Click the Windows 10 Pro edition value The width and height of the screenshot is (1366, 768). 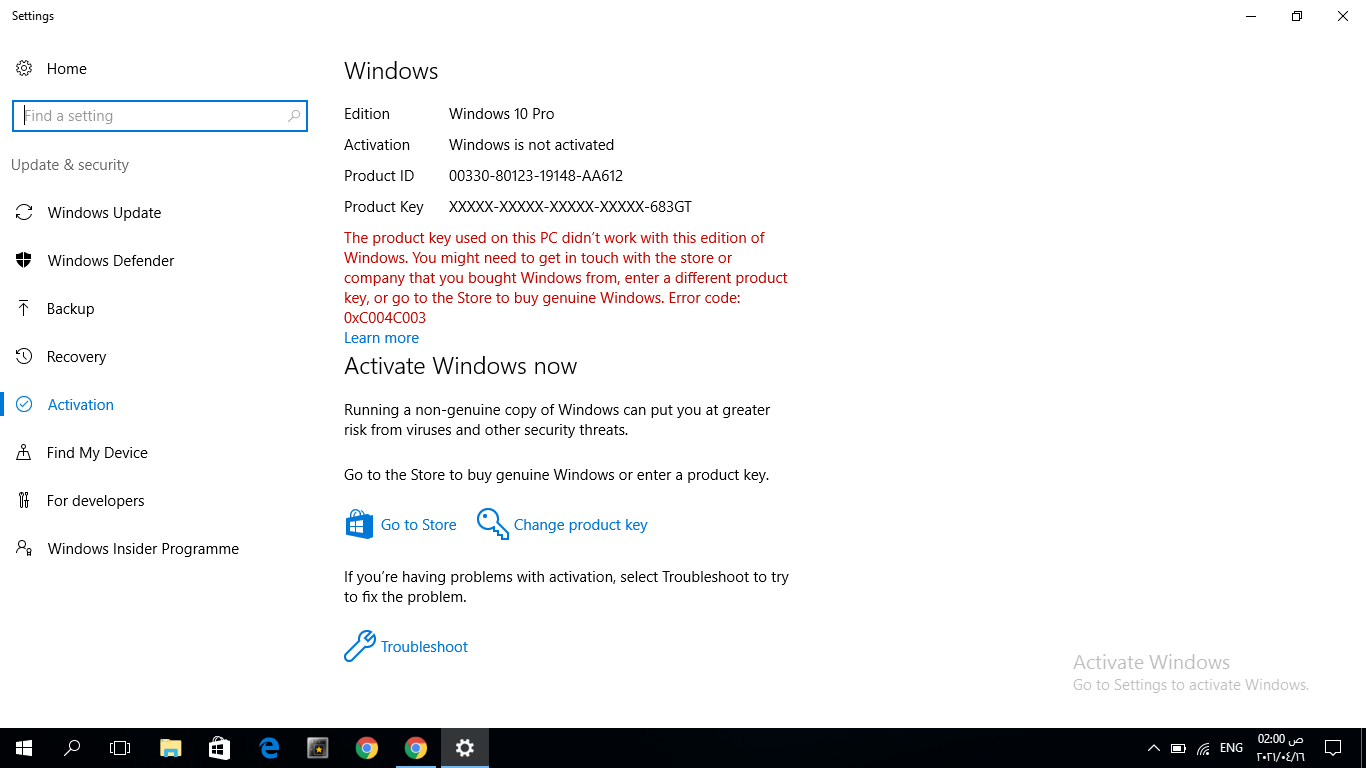click(501, 114)
